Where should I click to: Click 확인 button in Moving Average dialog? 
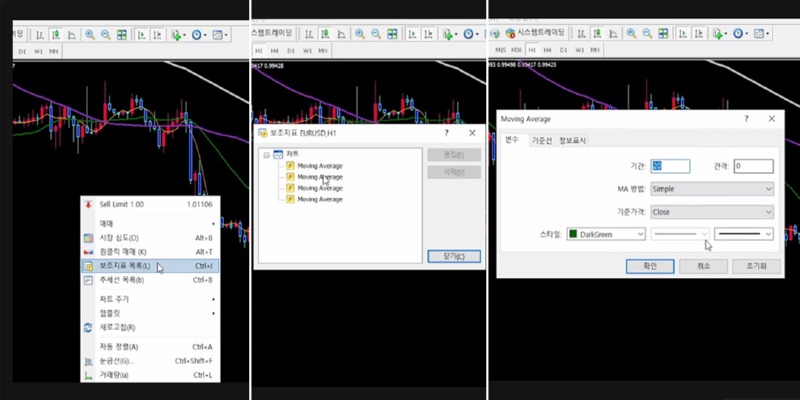[x=650, y=266]
